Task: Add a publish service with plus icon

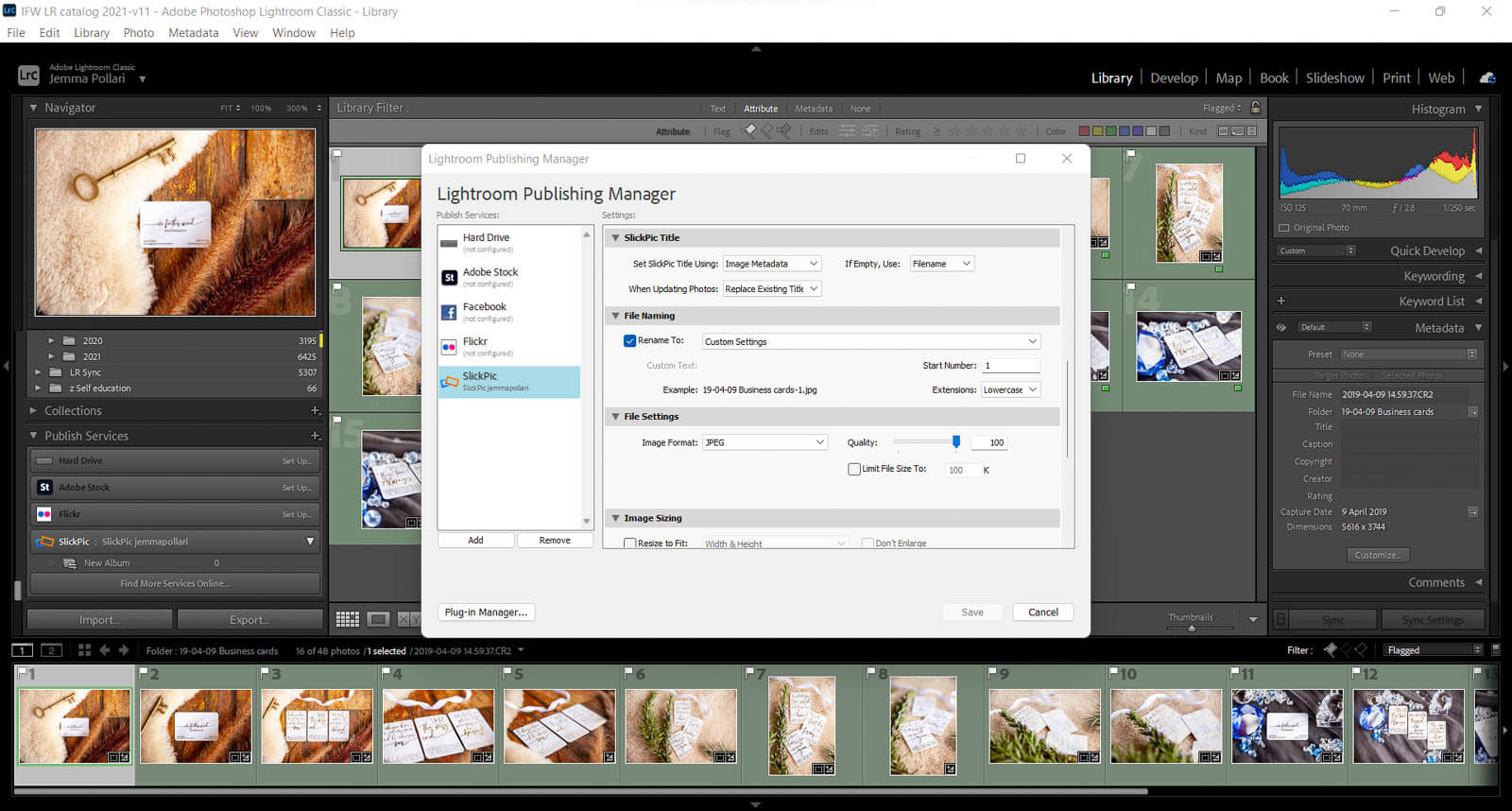Action: [x=316, y=436]
